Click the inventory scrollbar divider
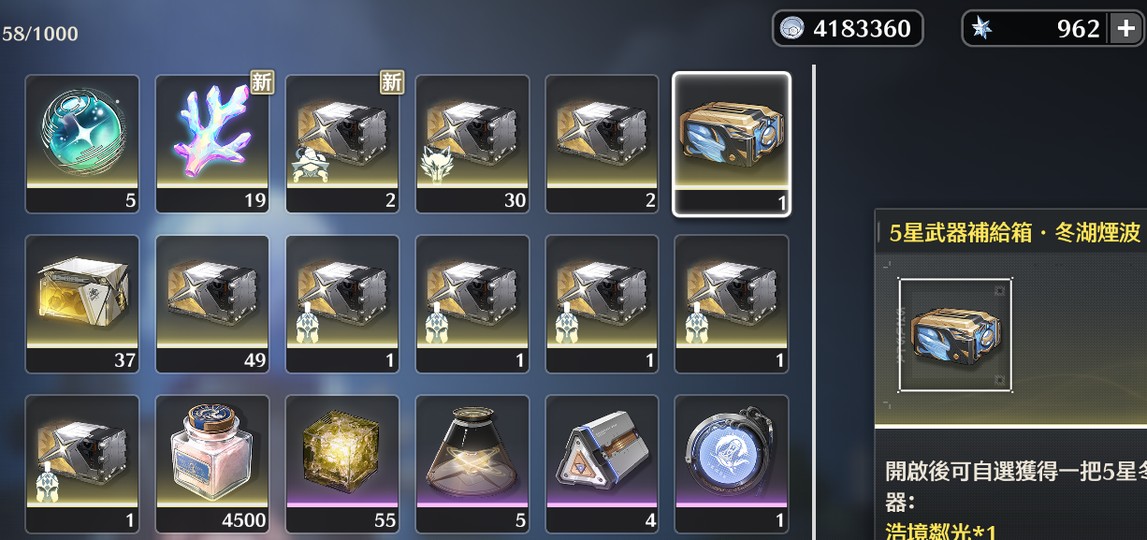 [813, 301]
